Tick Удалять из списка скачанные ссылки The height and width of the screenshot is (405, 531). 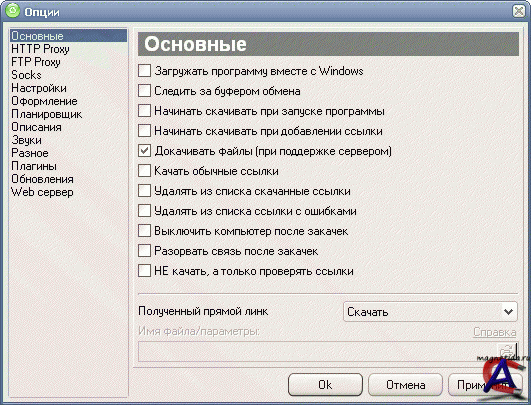click(x=145, y=191)
